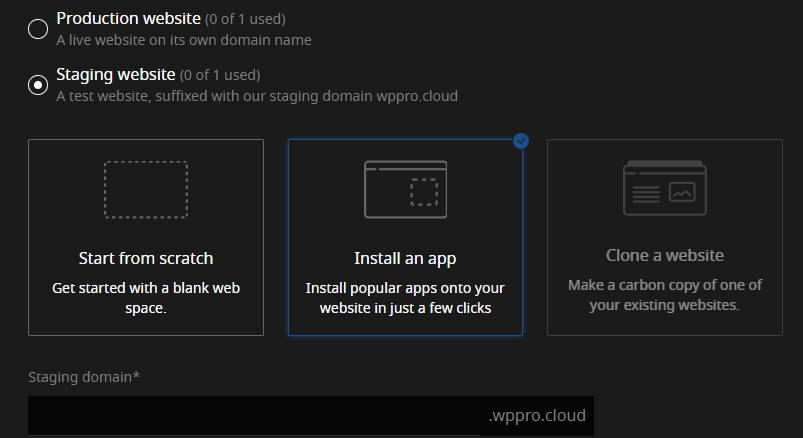
Task: Click 'A live website on its own domain name'
Action: pyautogui.click(x=184, y=41)
